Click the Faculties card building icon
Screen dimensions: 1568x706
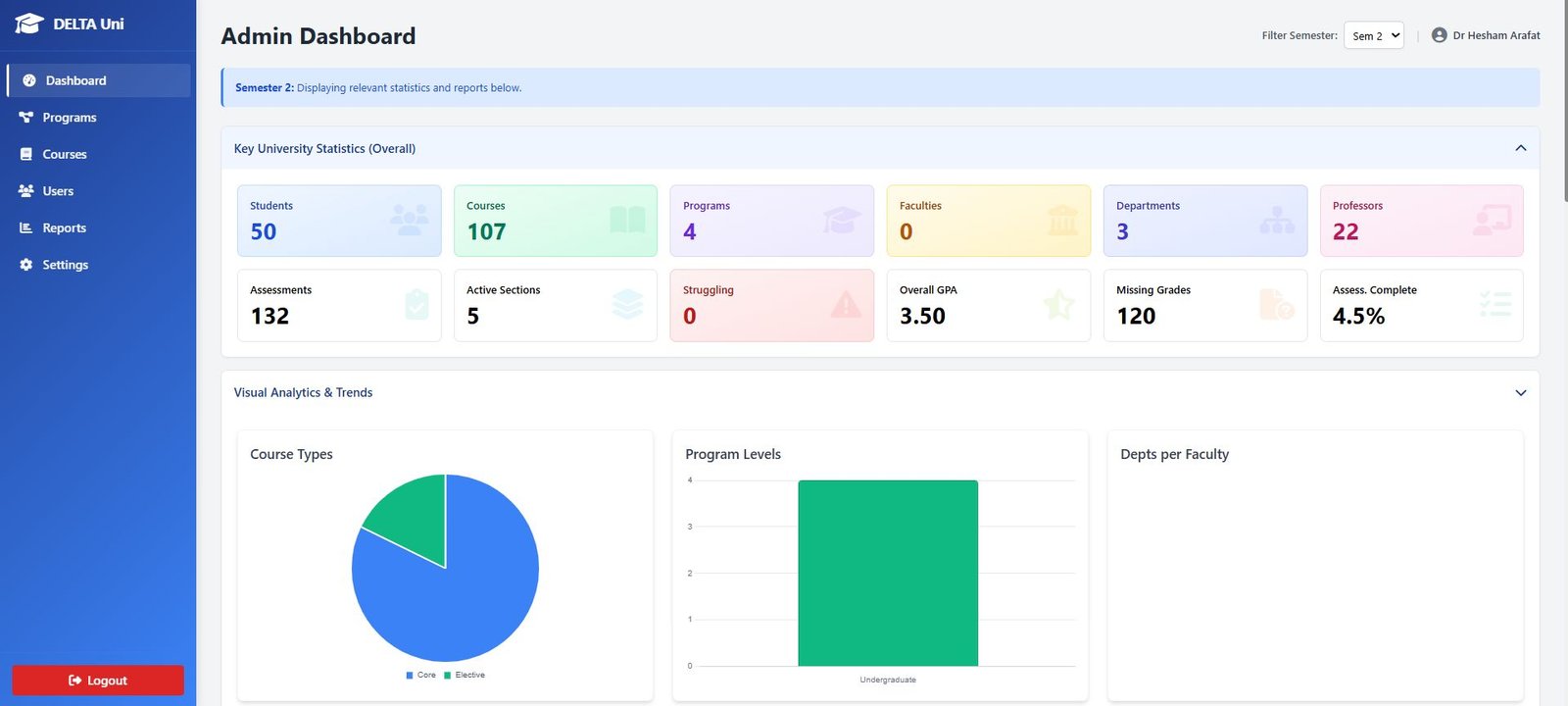pyautogui.click(x=1062, y=220)
